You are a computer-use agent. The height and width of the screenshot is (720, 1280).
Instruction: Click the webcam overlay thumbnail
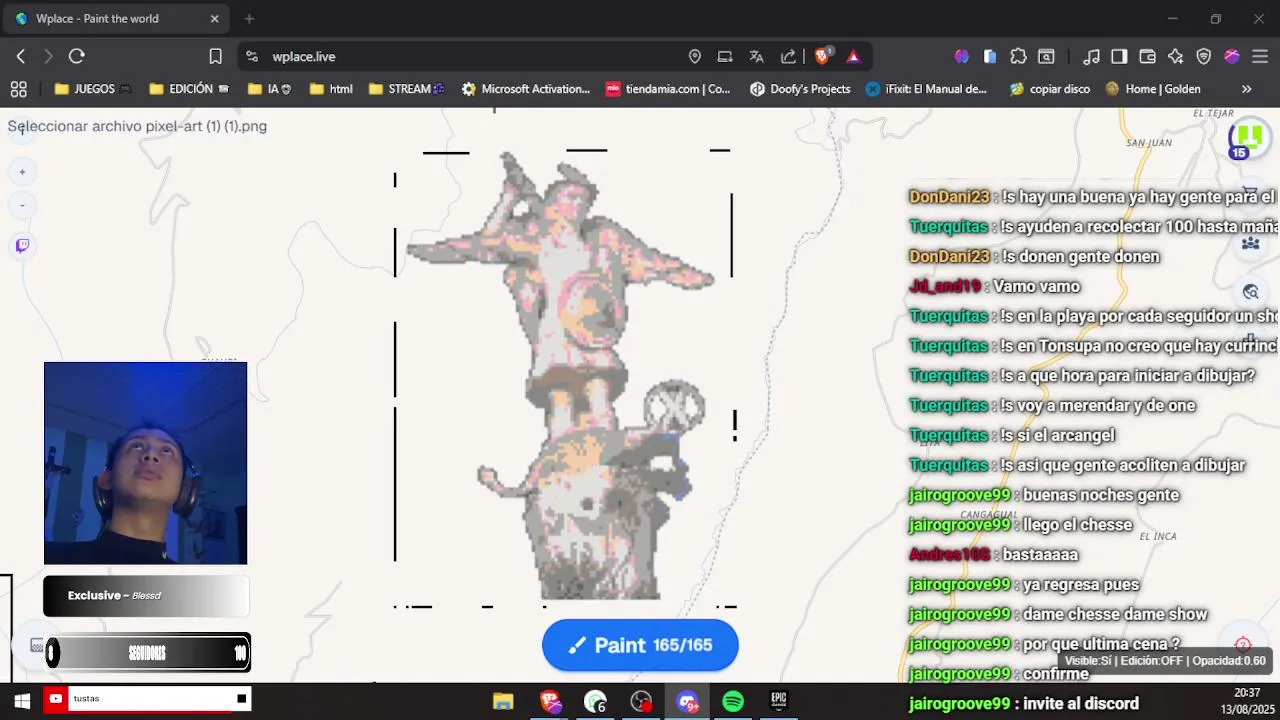point(145,463)
